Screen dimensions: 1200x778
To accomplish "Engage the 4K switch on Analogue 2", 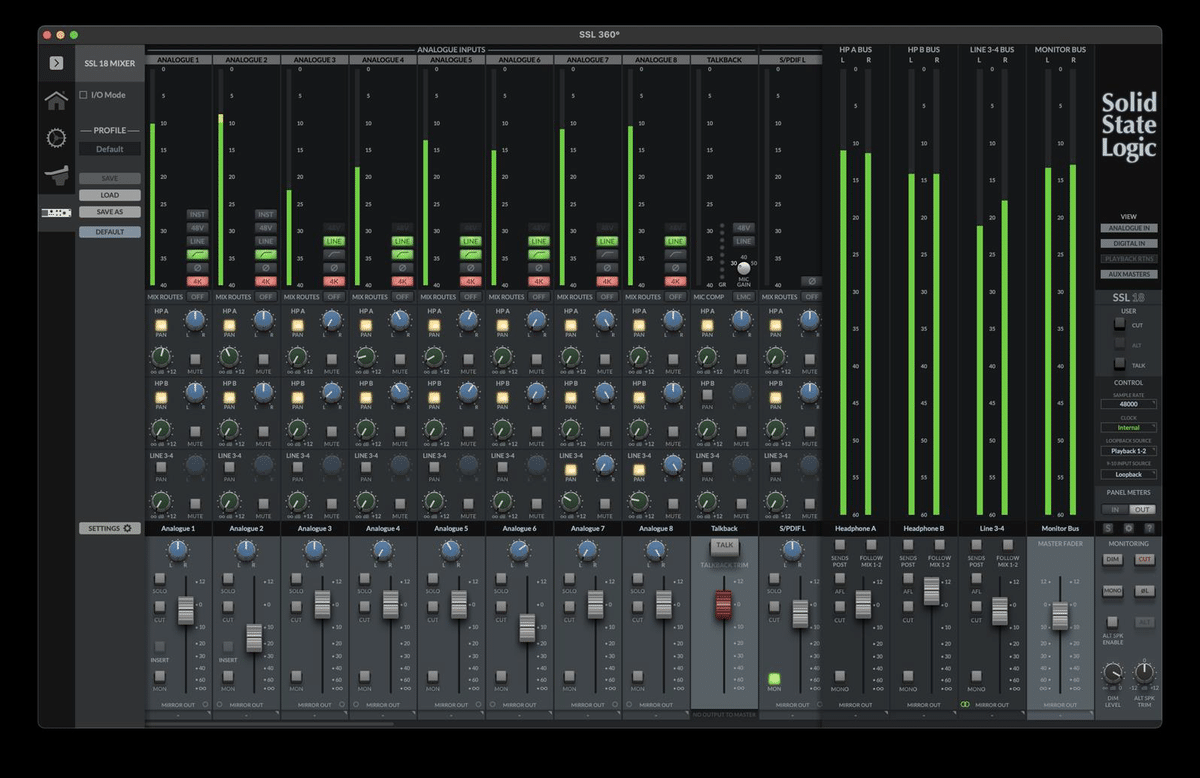I will tap(264, 281).
